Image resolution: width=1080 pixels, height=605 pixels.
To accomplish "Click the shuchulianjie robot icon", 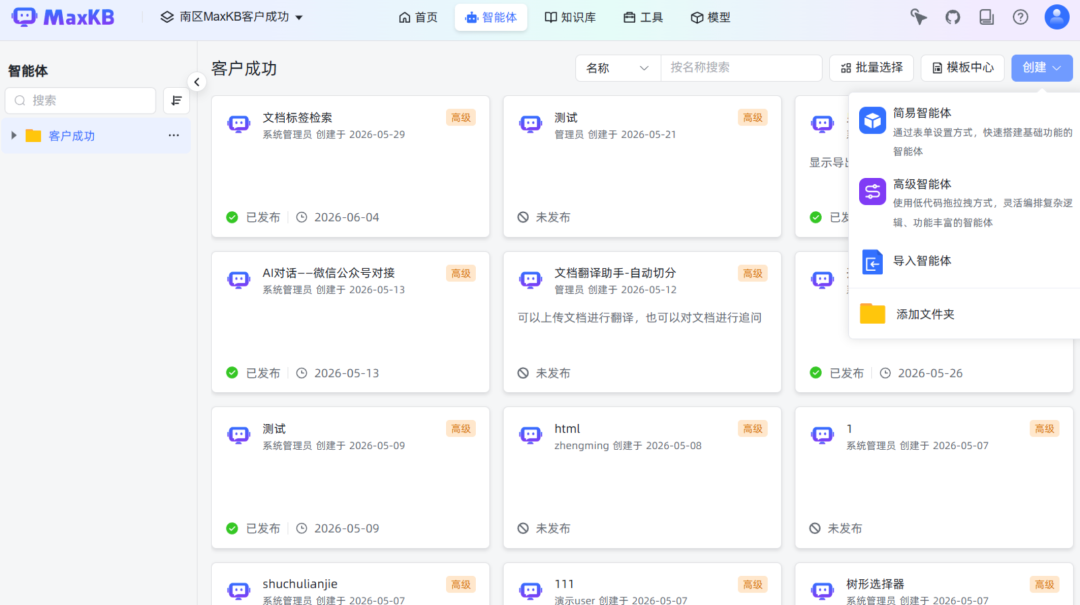I will (238, 591).
